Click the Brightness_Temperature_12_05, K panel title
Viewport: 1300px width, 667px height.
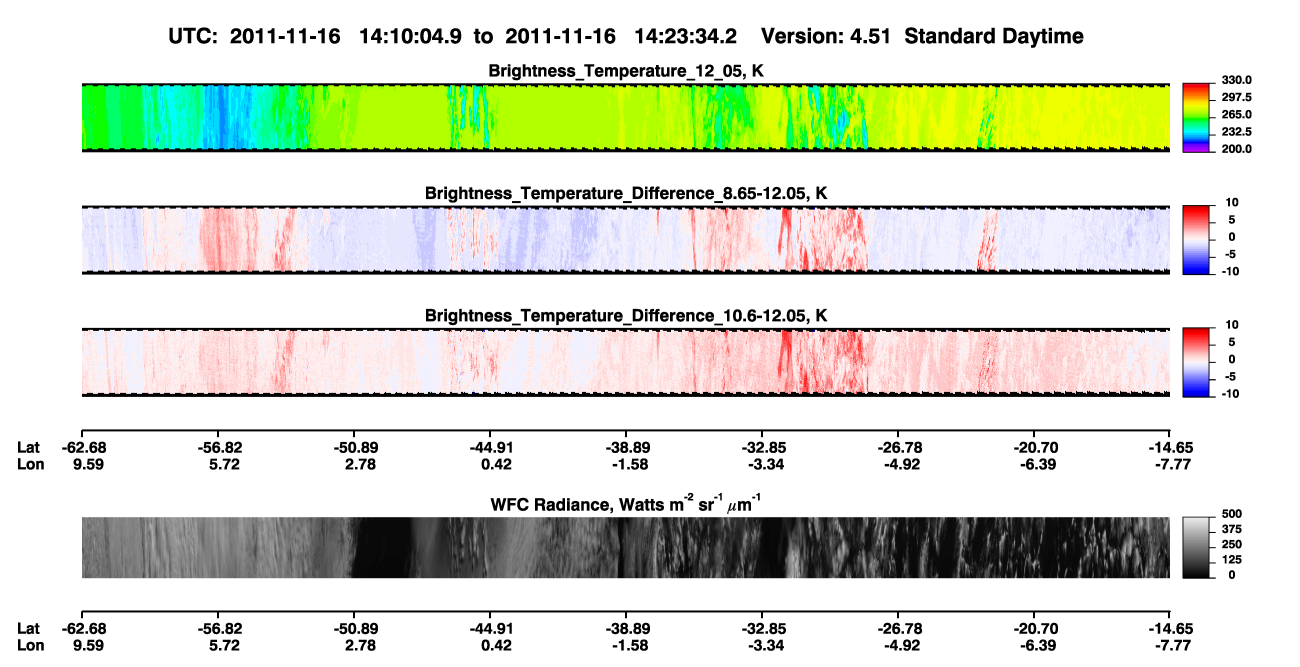[x=625, y=71]
